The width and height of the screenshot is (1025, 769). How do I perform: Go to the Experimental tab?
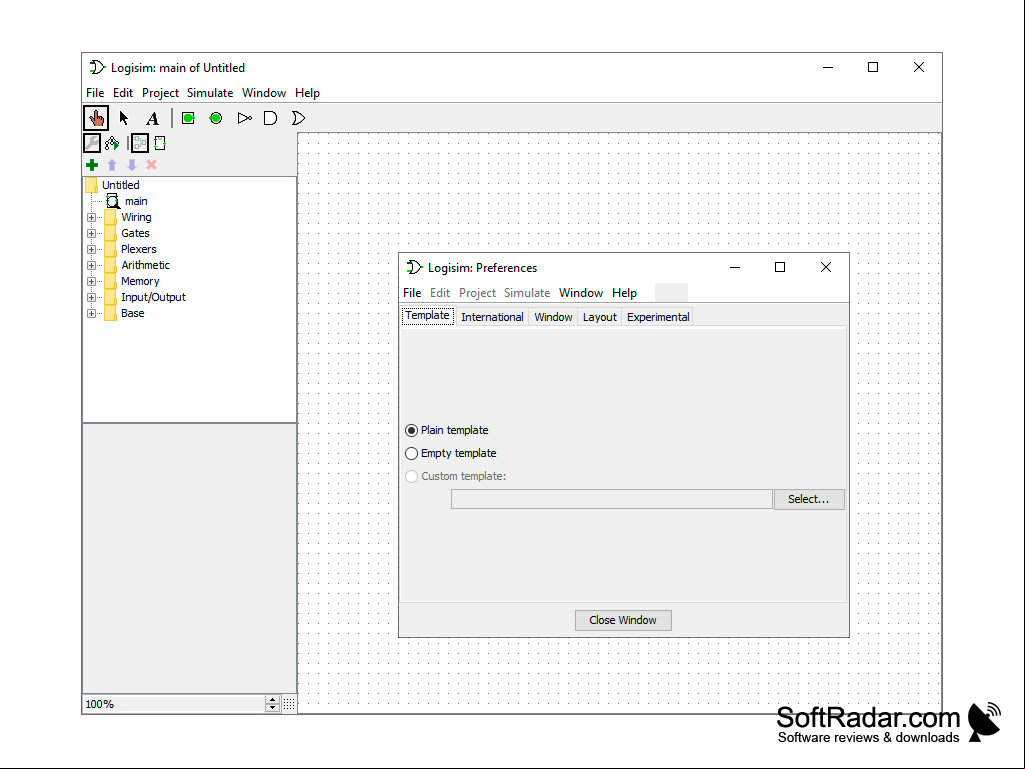pos(658,317)
